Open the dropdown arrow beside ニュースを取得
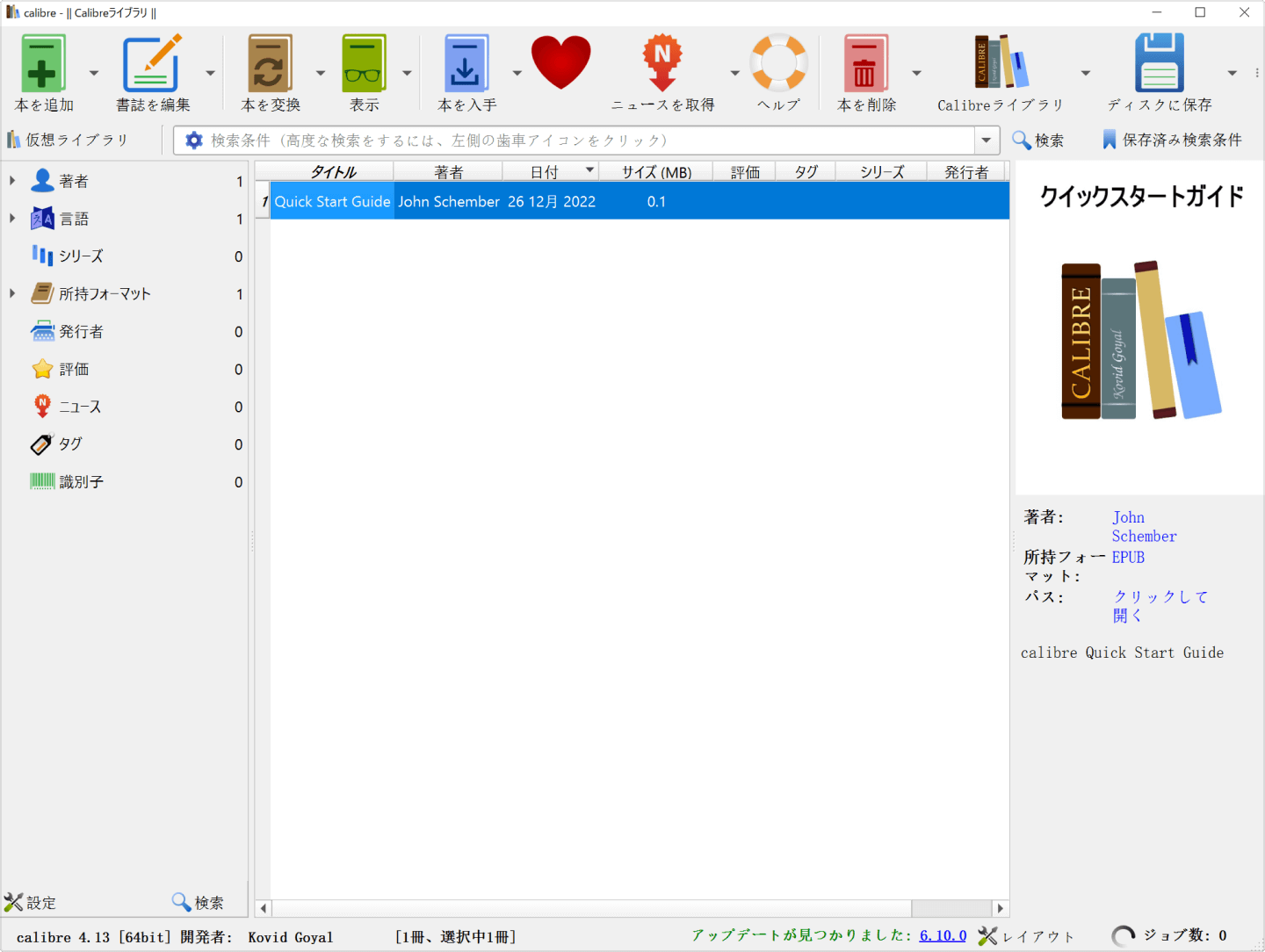The width and height of the screenshot is (1265, 952). 735,73
